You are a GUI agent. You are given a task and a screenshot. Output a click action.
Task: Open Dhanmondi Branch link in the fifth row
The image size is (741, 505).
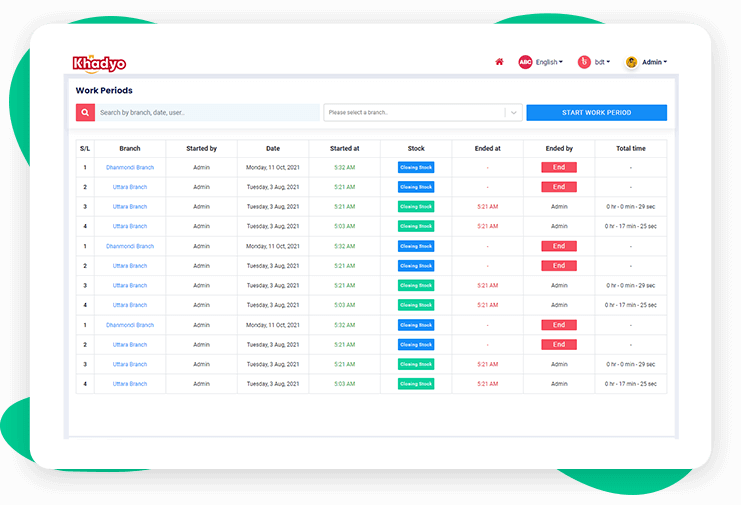130,246
